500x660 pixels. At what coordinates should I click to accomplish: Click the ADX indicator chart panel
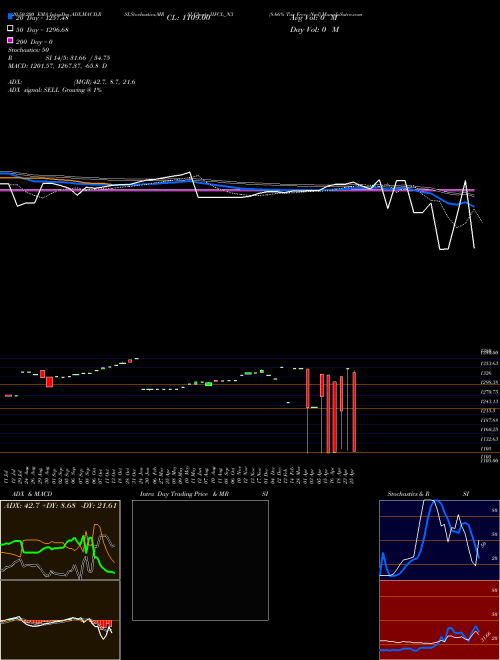point(60,540)
